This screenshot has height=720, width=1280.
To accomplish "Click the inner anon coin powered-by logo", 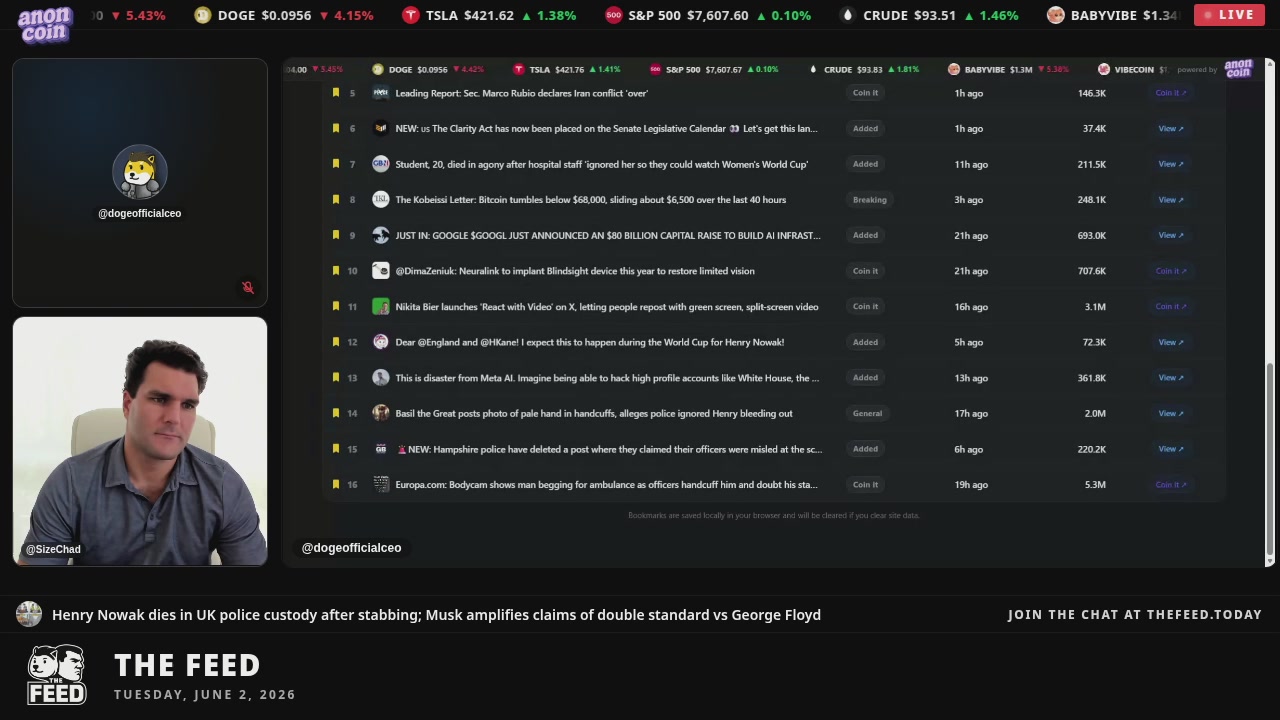I will coord(1238,69).
